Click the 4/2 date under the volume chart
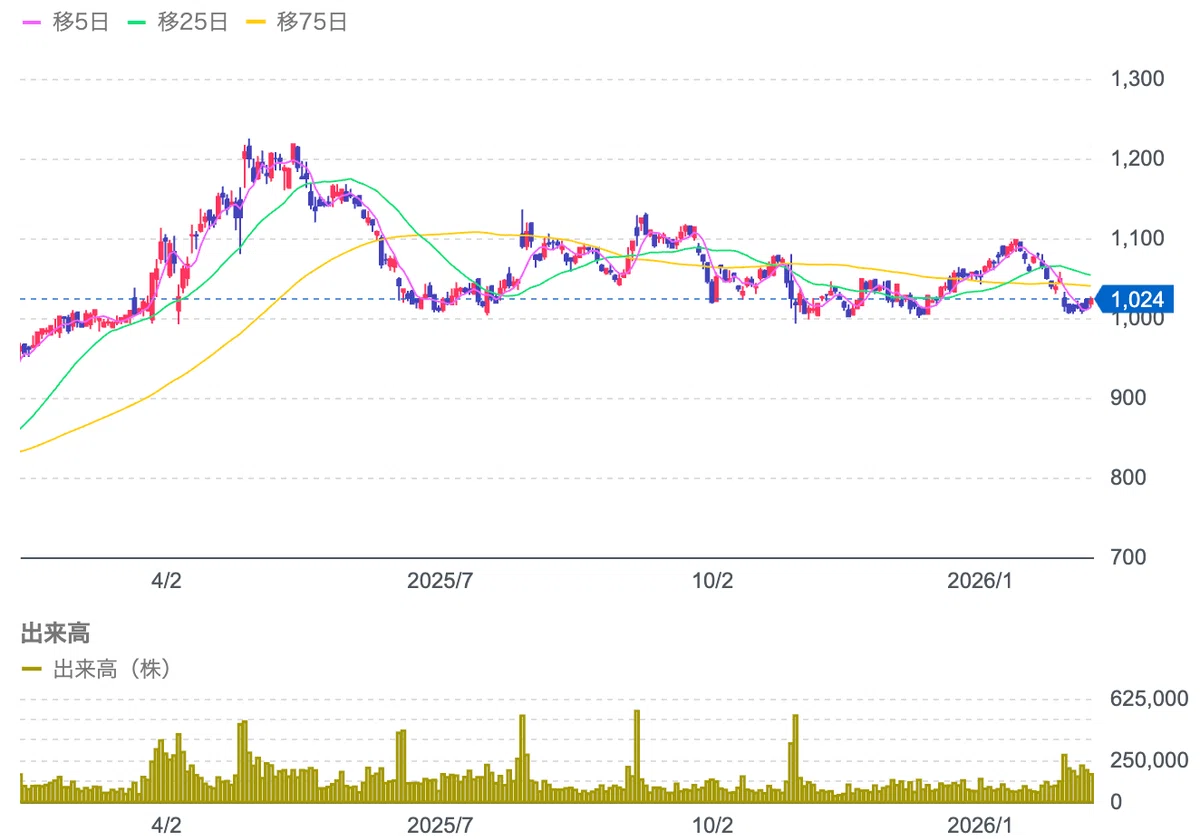The height and width of the screenshot is (839, 1200). click(x=166, y=826)
